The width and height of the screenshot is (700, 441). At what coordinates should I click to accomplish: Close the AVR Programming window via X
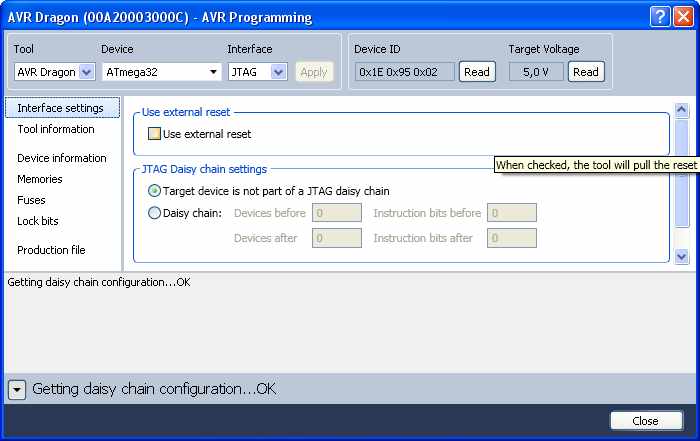[x=683, y=17]
